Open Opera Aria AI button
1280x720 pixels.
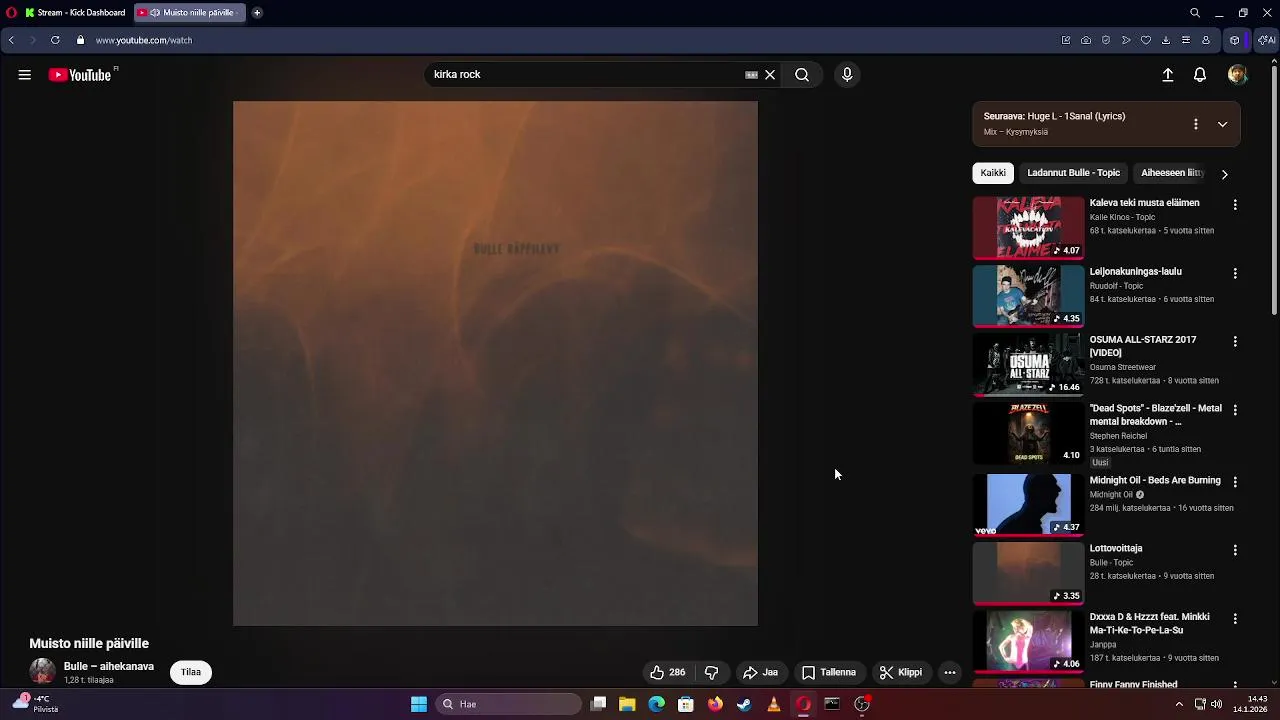click(x=1266, y=40)
